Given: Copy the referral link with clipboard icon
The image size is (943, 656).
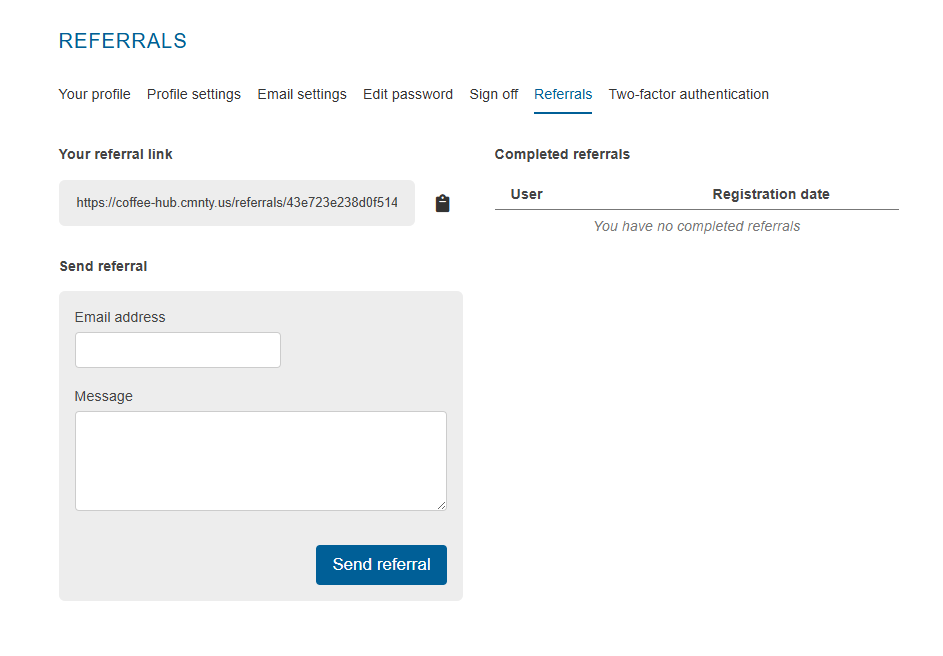Looking at the screenshot, I should point(443,203).
